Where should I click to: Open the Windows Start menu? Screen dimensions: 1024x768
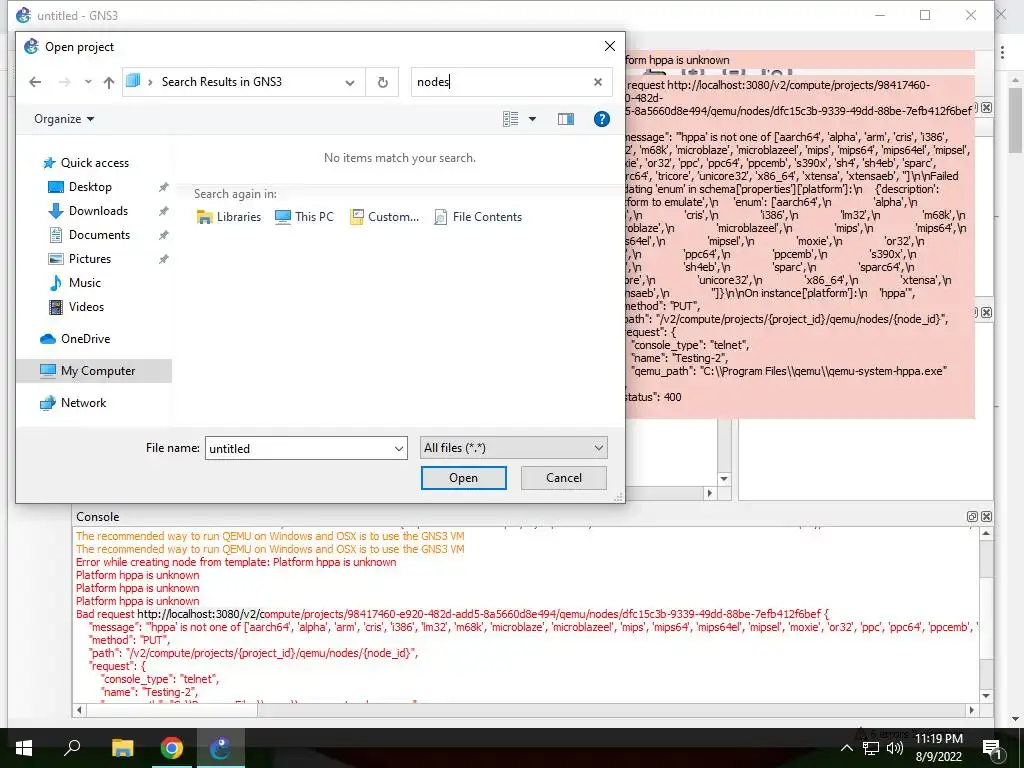point(24,748)
